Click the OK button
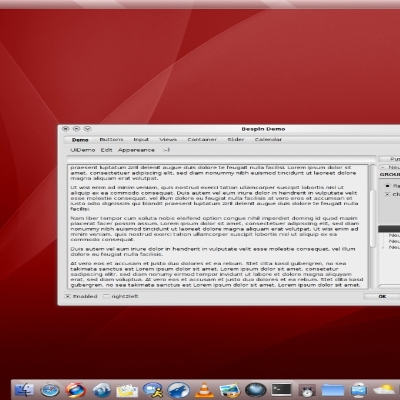The image size is (400, 400). coord(382,296)
